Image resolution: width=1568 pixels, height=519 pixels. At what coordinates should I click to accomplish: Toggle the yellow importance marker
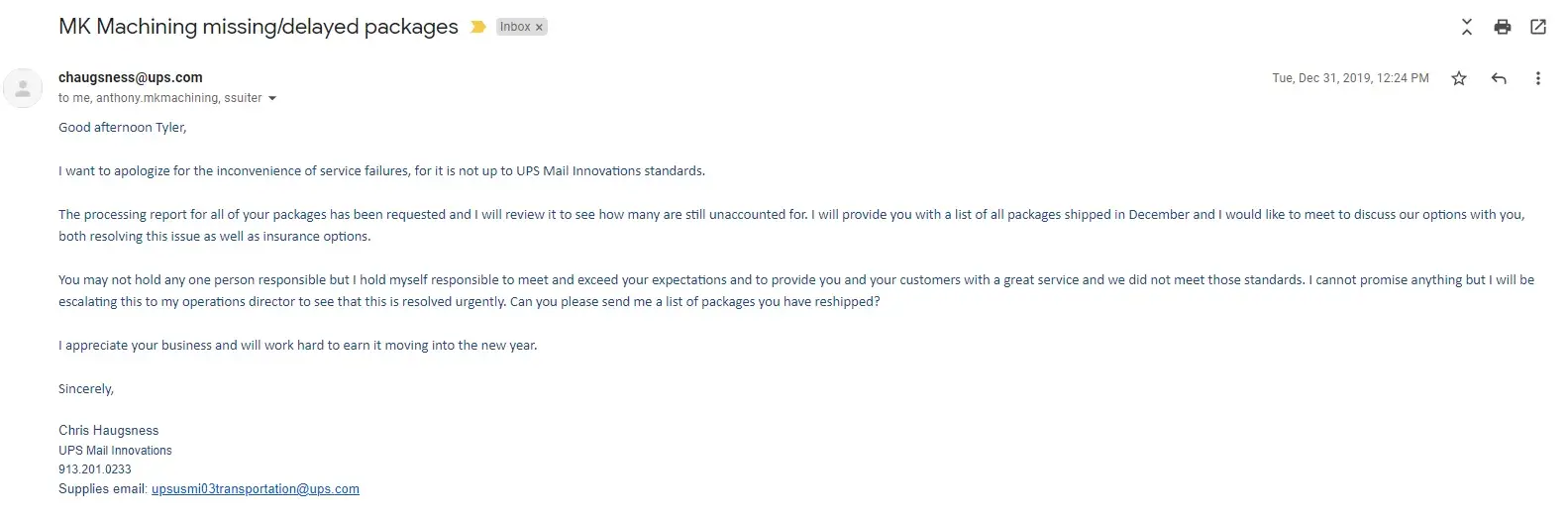(x=477, y=27)
